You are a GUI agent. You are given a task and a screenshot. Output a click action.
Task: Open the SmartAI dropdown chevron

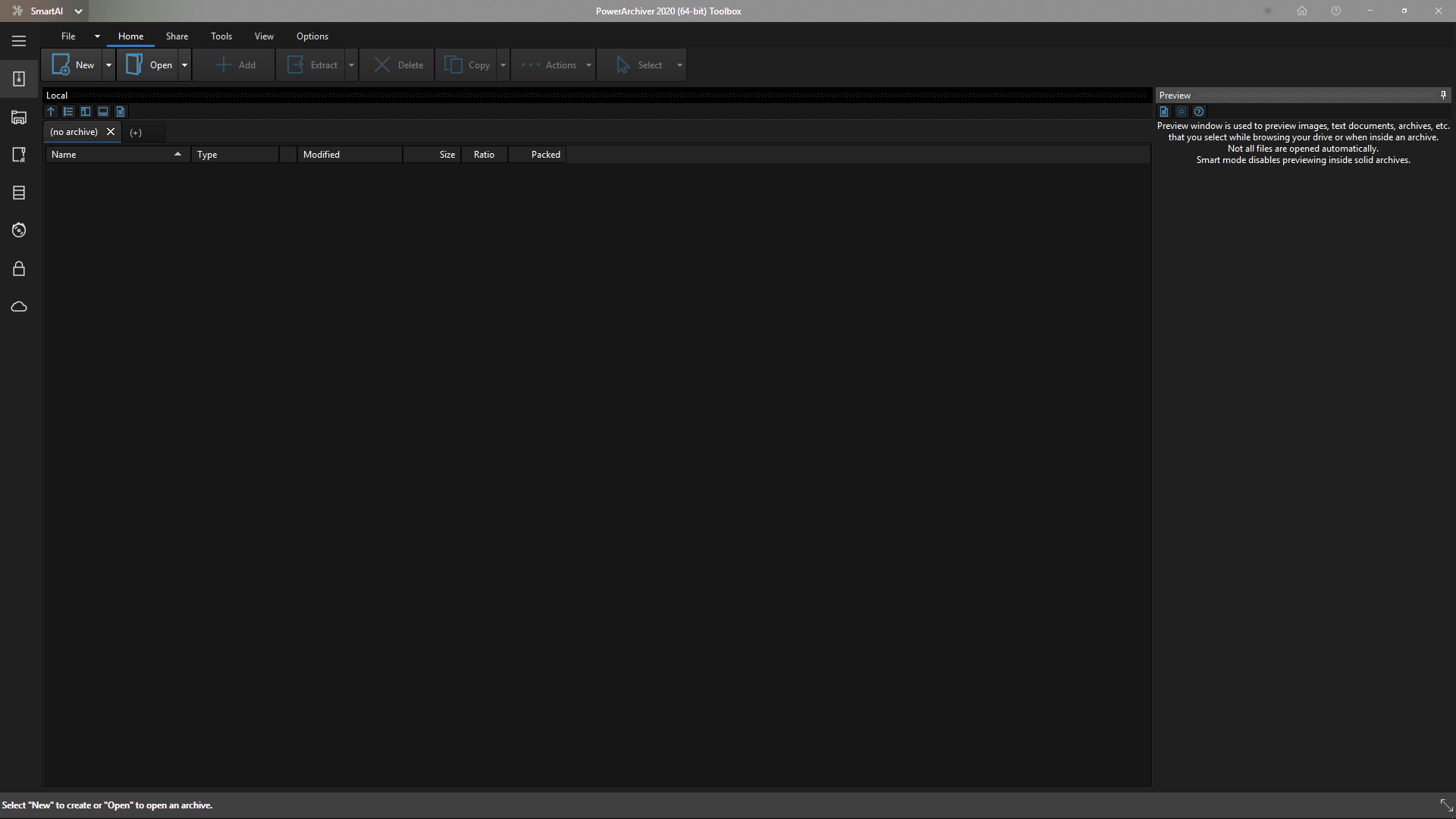click(78, 11)
